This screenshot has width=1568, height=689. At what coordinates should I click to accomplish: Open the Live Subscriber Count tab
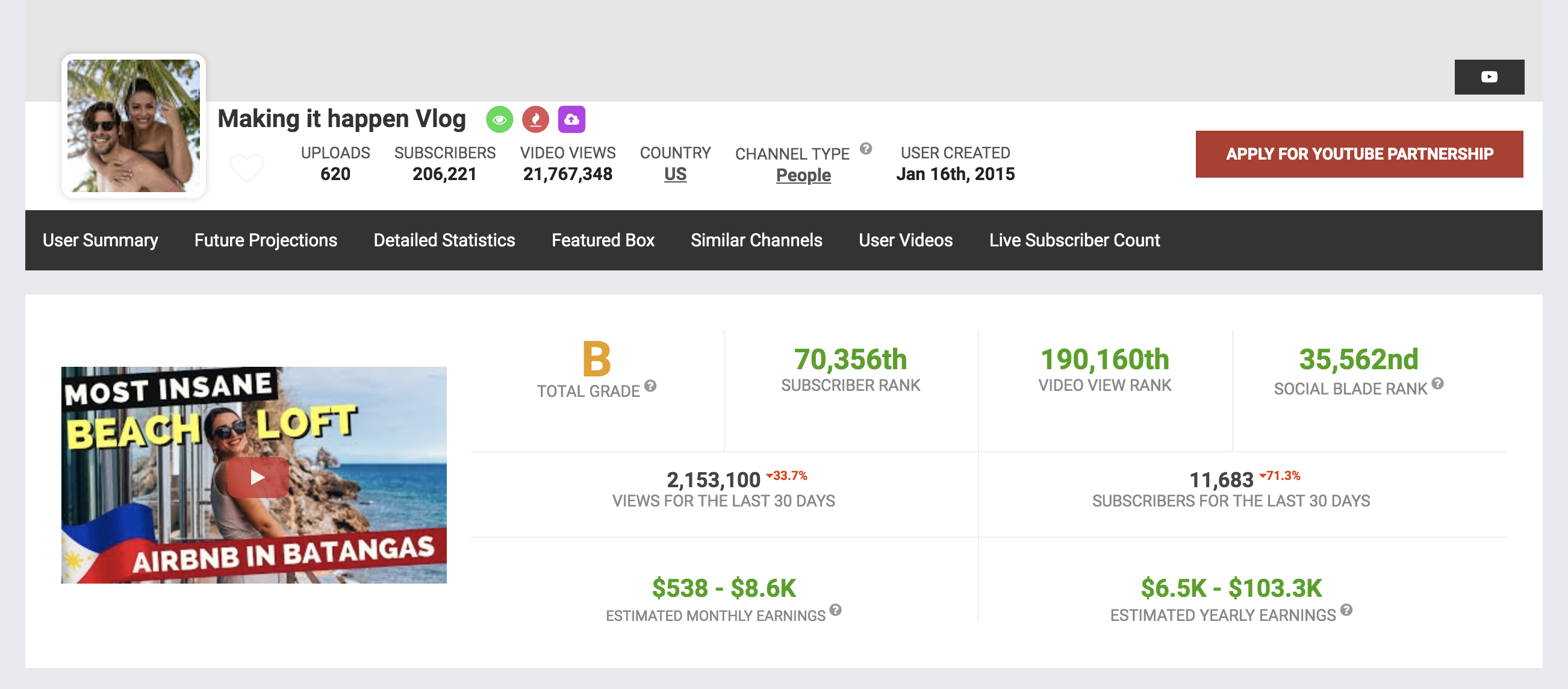tap(1074, 240)
